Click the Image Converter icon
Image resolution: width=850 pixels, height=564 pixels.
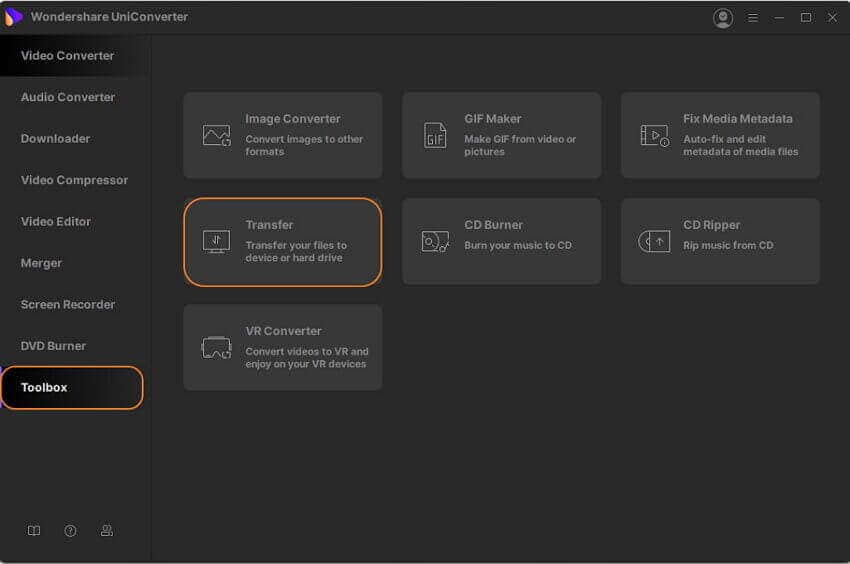point(216,135)
